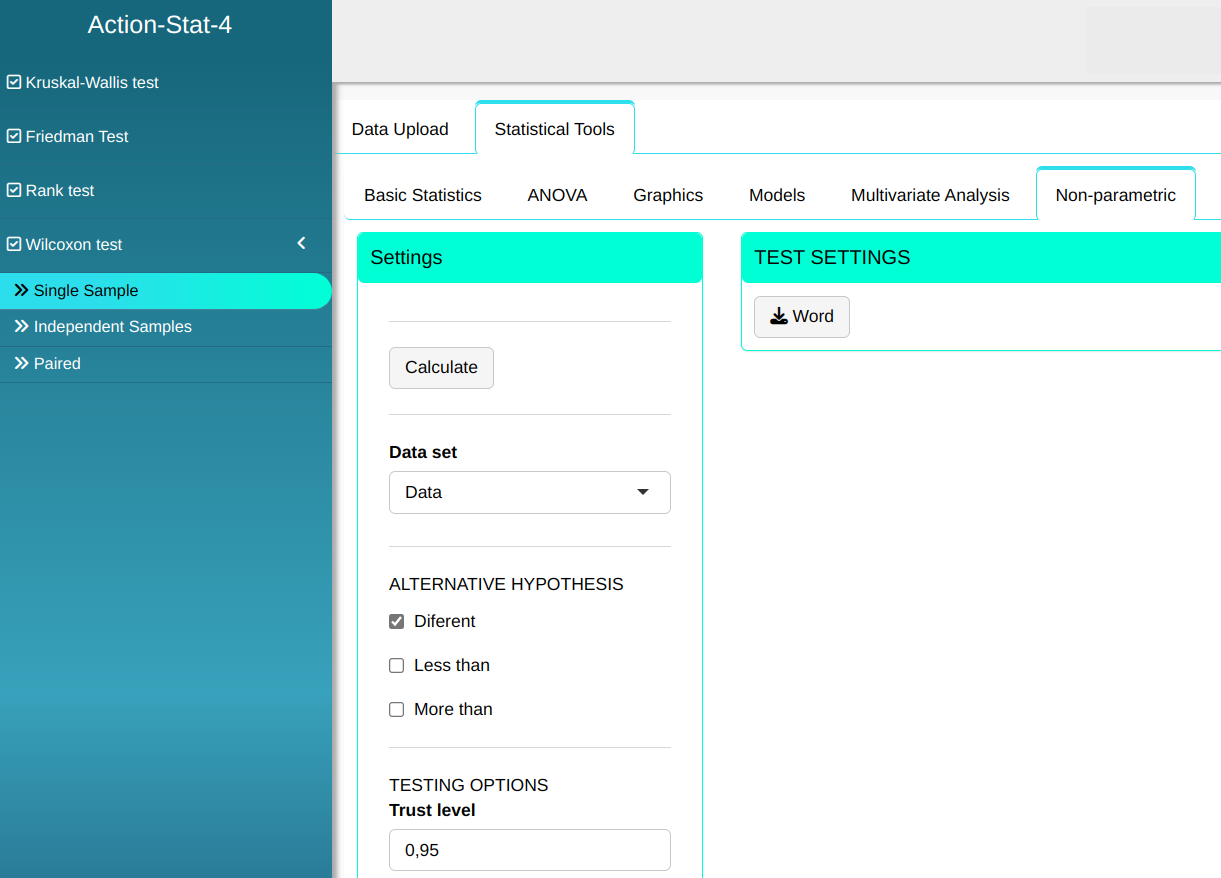Collapse the Wilcoxon test submenu chevron
The width and height of the screenshot is (1221, 878).
pos(301,244)
